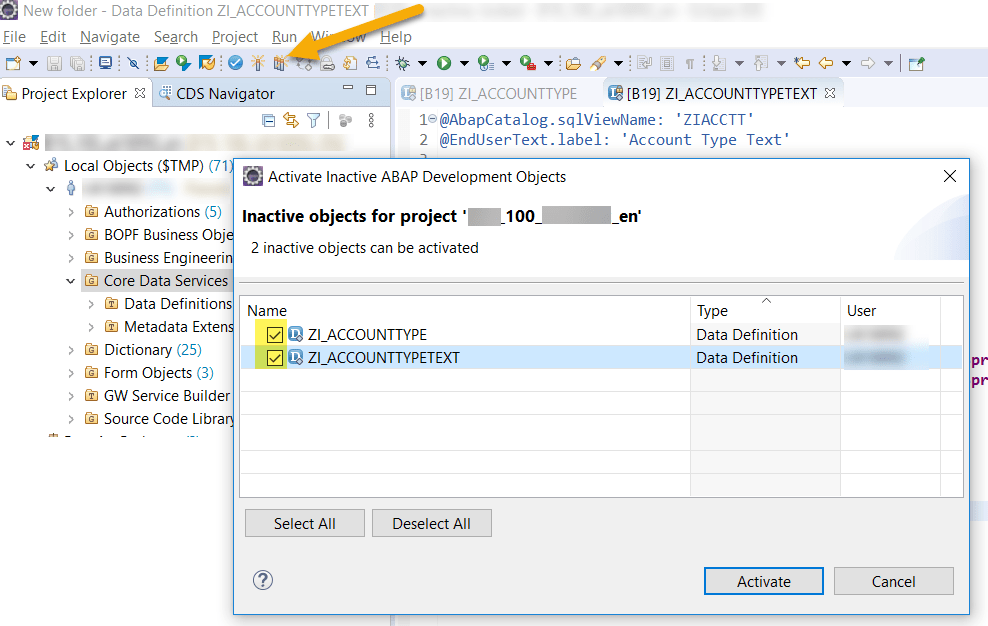Screen dimensions: 988x626
Task: Open the Project menu
Action: coord(234,37)
